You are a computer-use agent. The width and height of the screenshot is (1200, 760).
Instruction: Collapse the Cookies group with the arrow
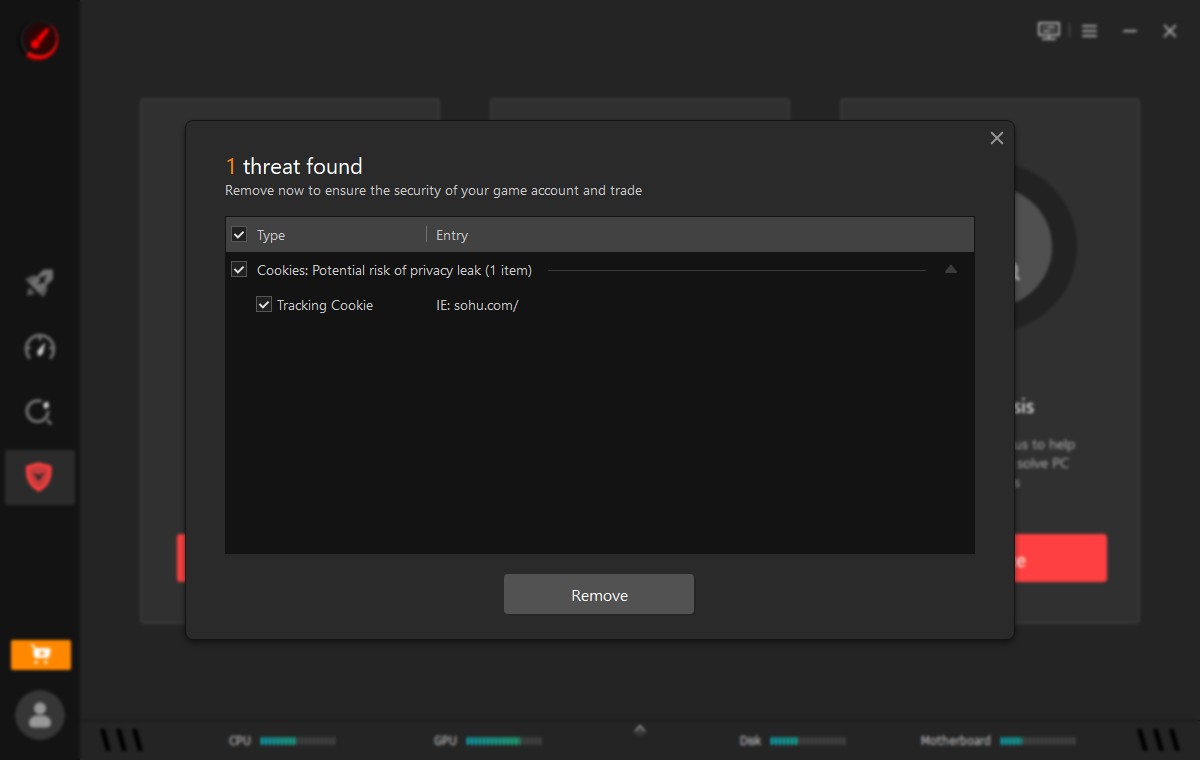(x=951, y=270)
